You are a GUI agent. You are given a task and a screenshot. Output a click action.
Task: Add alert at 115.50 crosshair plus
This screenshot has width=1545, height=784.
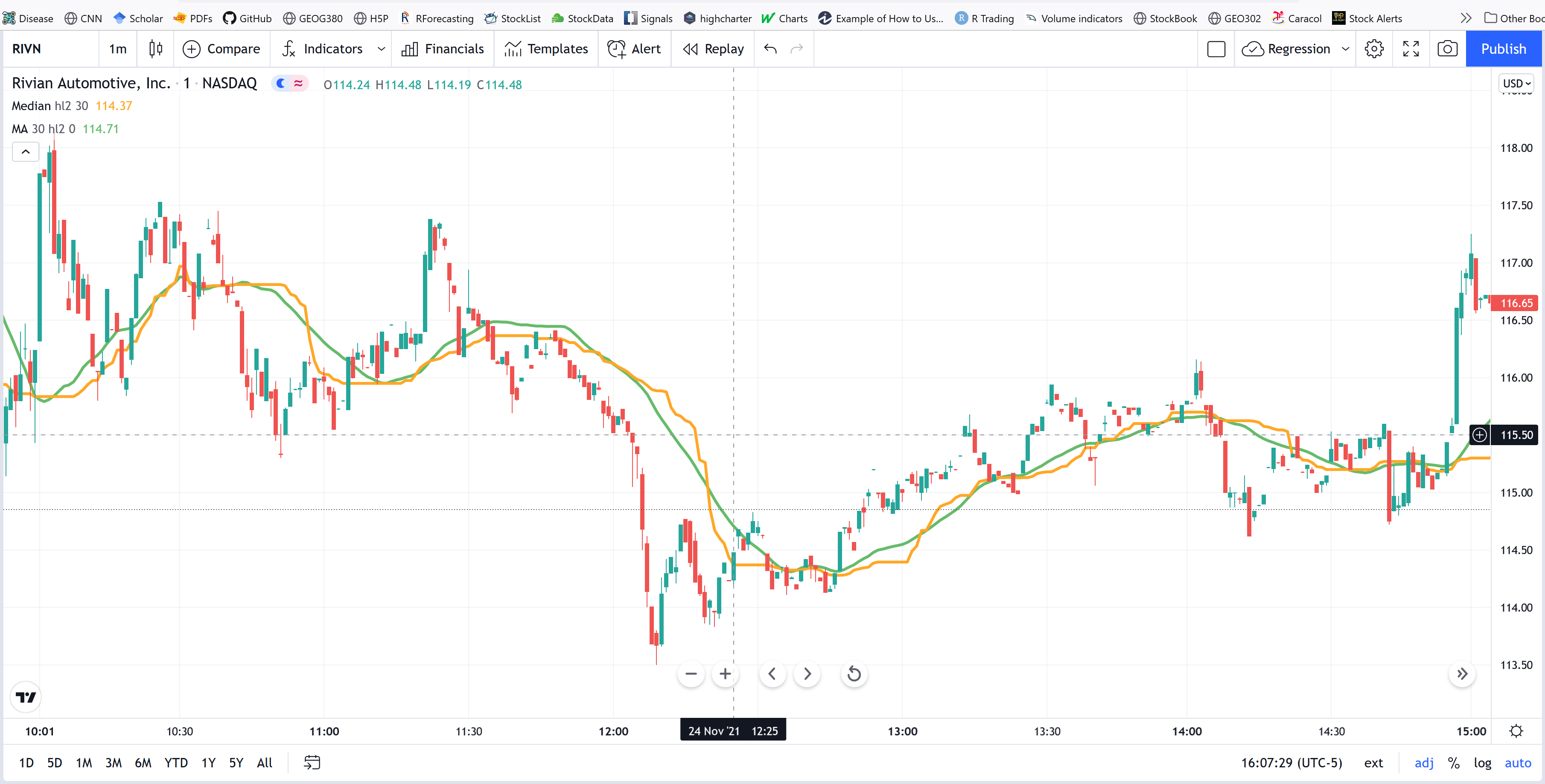(x=1480, y=435)
